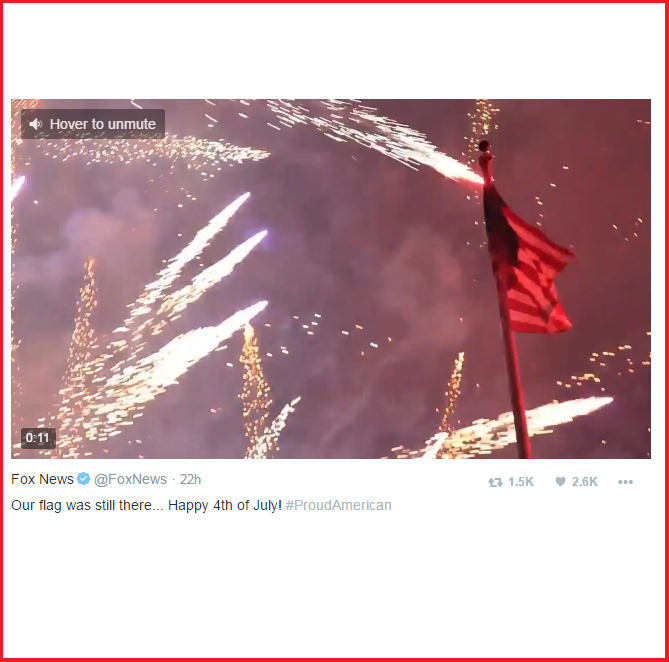Like the tweet with the heart icon
Image resolution: width=669 pixels, height=662 pixels.
pyautogui.click(x=560, y=482)
